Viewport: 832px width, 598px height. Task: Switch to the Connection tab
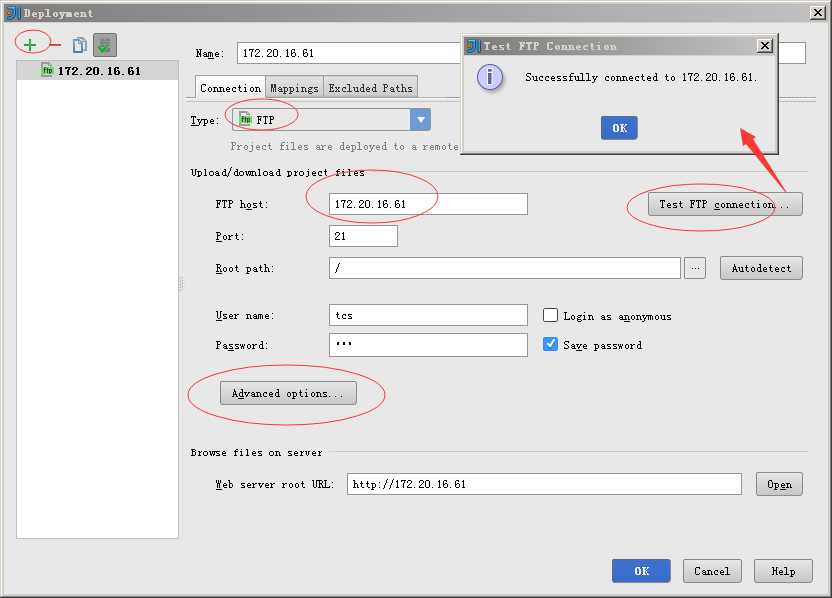point(230,88)
